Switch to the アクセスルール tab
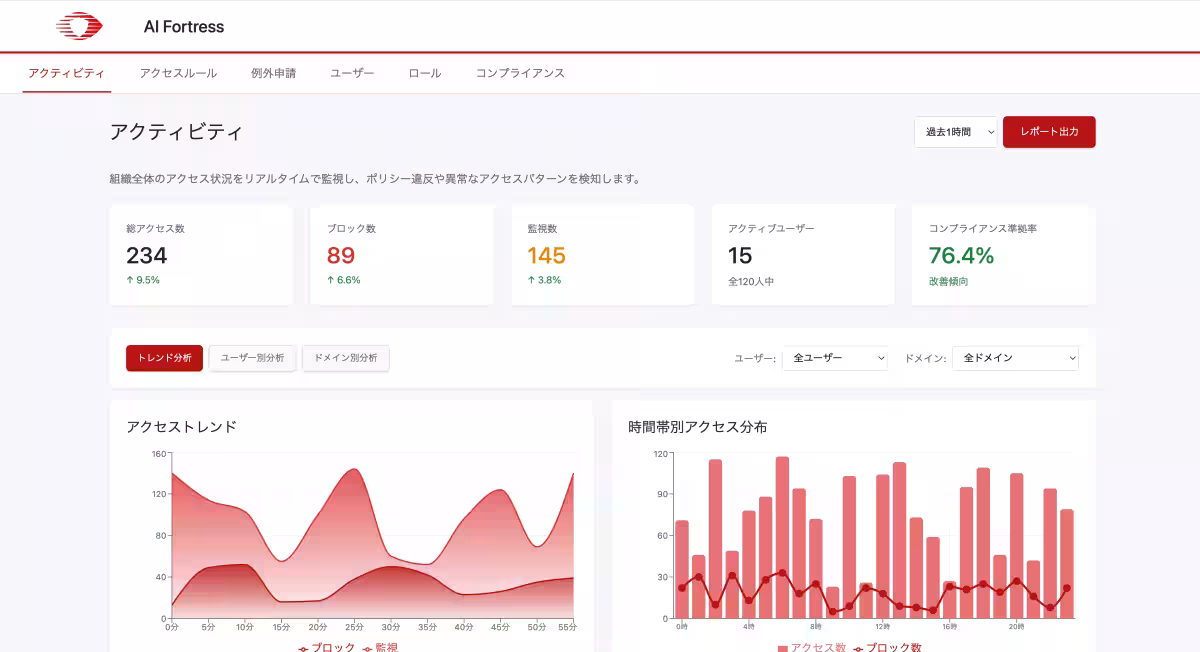This screenshot has width=1200, height=652. click(178, 73)
